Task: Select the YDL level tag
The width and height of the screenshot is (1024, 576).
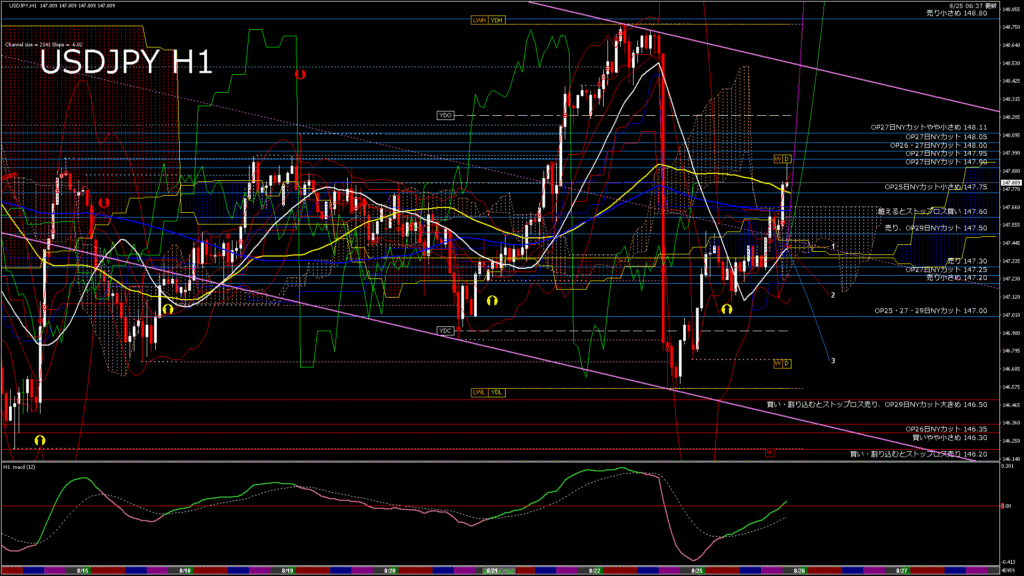Action: tap(497, 392)
